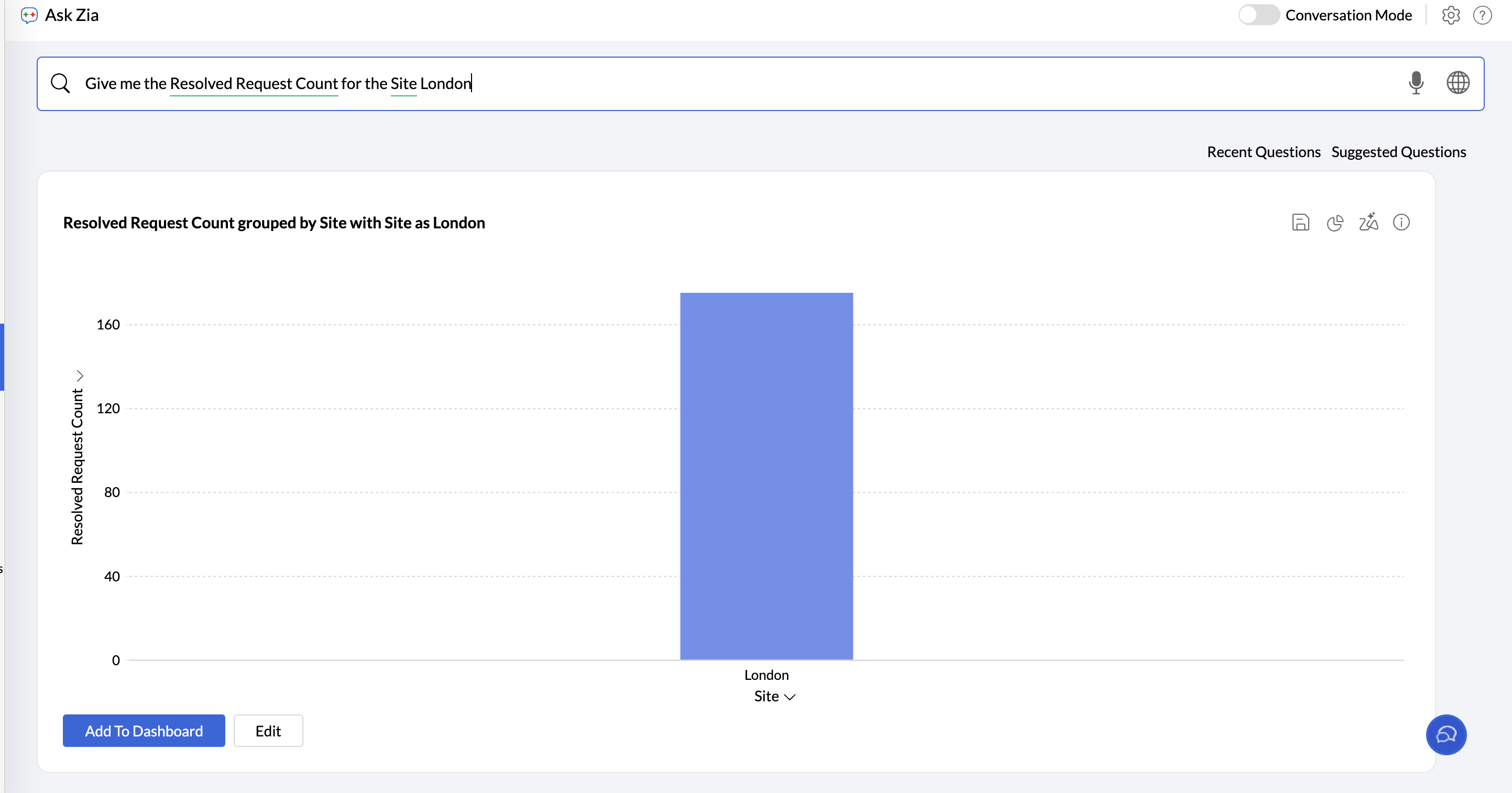Toggle Conversation Mode switch
1512x793 pixels.
[x=1258, y=15]
